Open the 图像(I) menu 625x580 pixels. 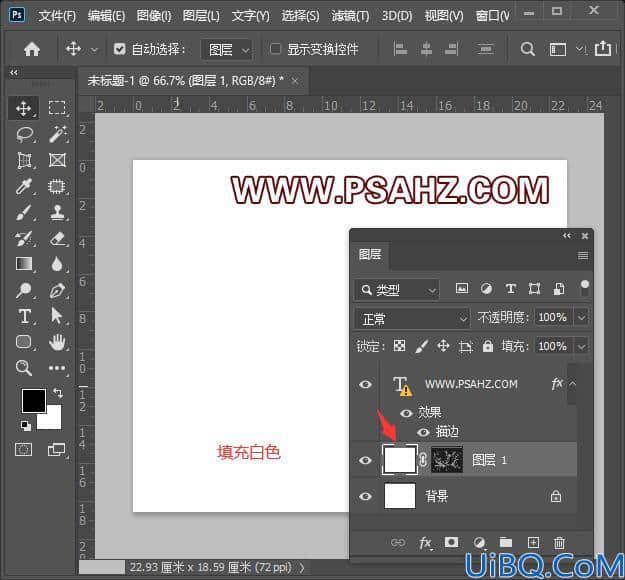pos(154,16)
